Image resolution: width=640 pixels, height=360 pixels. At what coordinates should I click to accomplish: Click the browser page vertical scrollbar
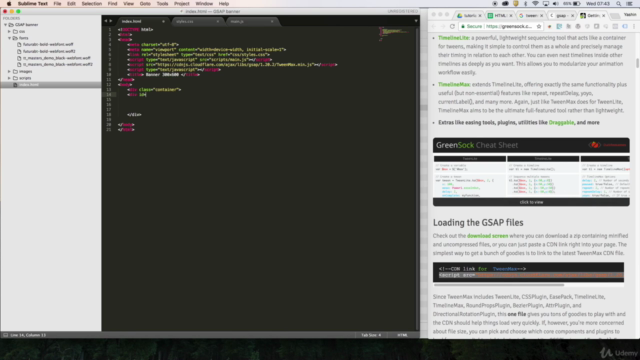click(637, 63)
